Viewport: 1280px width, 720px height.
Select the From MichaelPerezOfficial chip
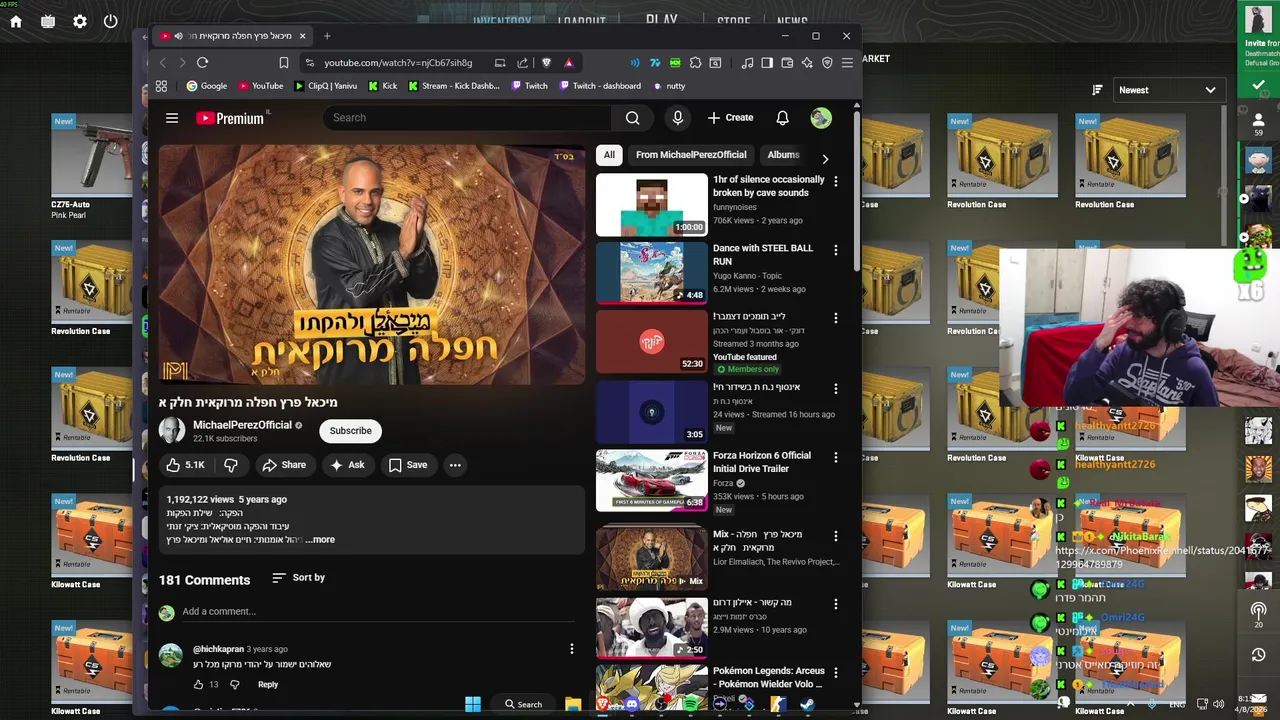[x=691, y=155]
